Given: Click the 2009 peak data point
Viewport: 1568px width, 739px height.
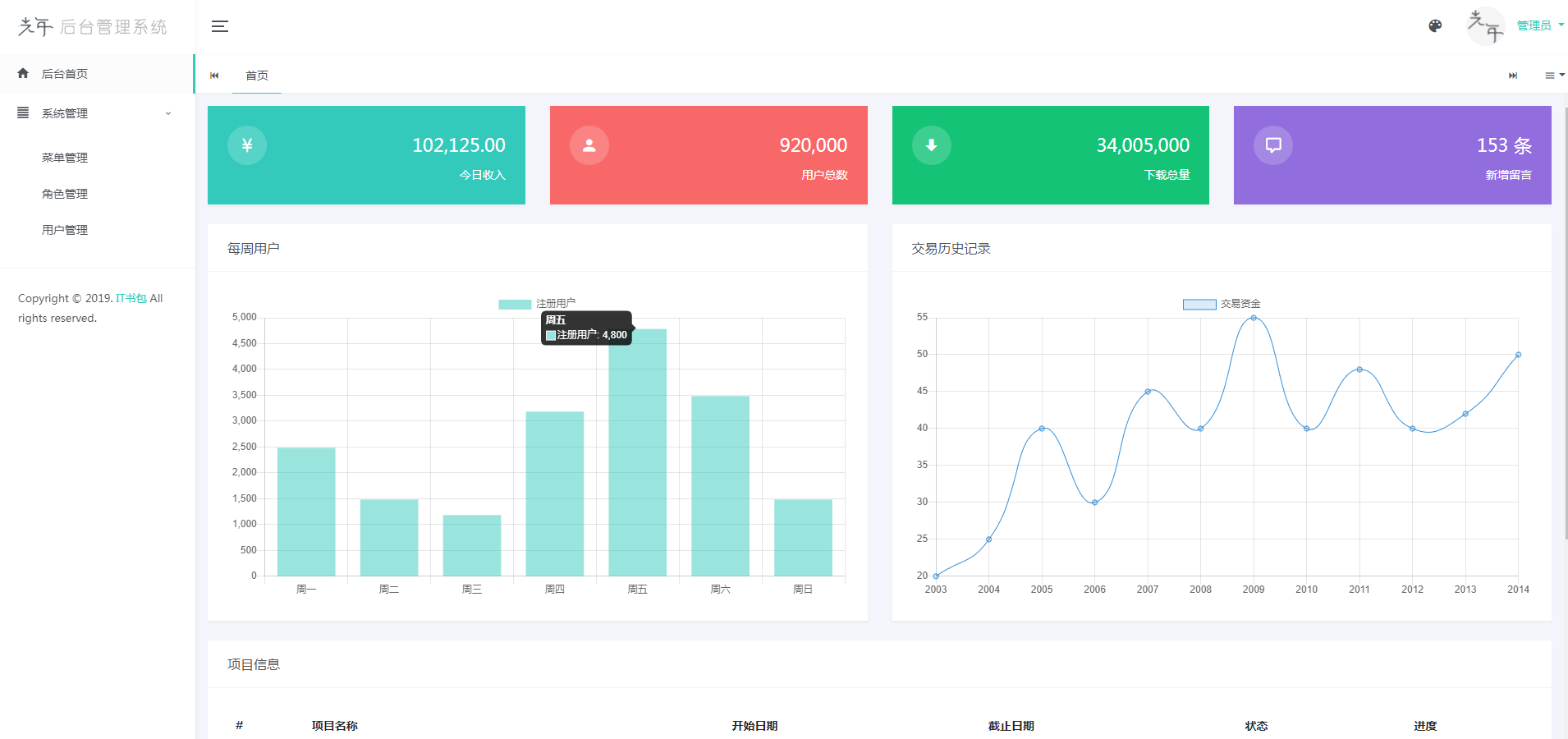Looking at the screenshot, I should click(1254, 318).
